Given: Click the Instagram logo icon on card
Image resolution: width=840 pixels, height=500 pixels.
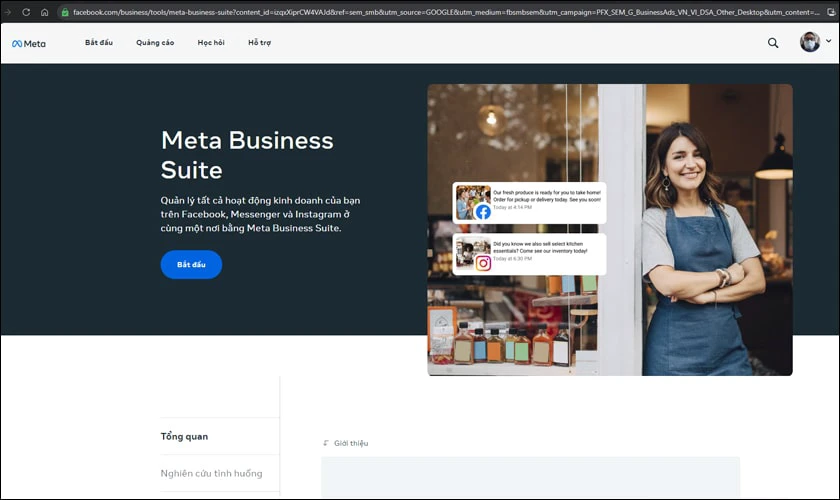Looking at the screenshot, I should point(483,263).
